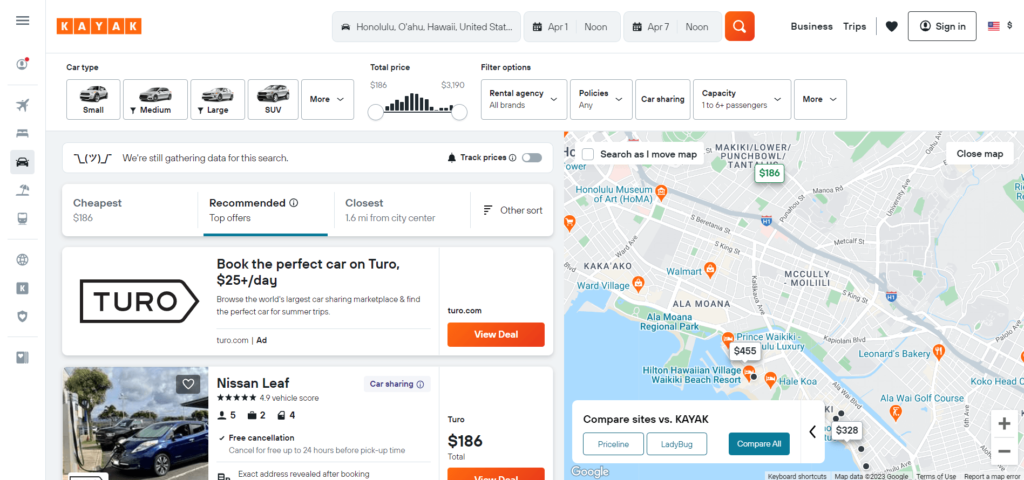Click the Car sharing info icon on Nissan Leaf
The image size is (1024, 480).
coord(420,384)
